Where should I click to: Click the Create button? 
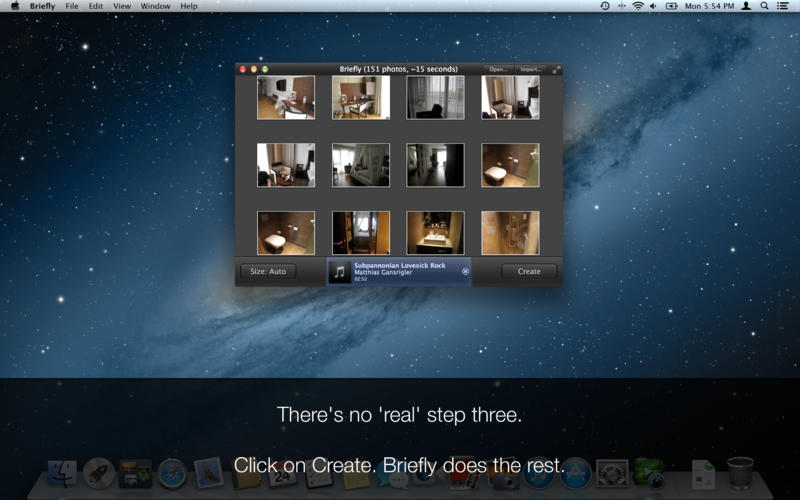pos(529,271)
